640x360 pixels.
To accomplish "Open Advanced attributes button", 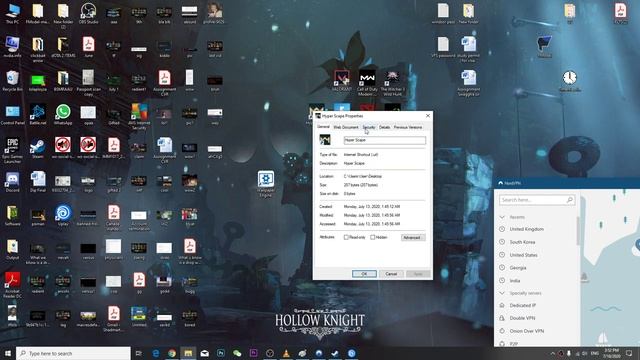I will [413, 238].
